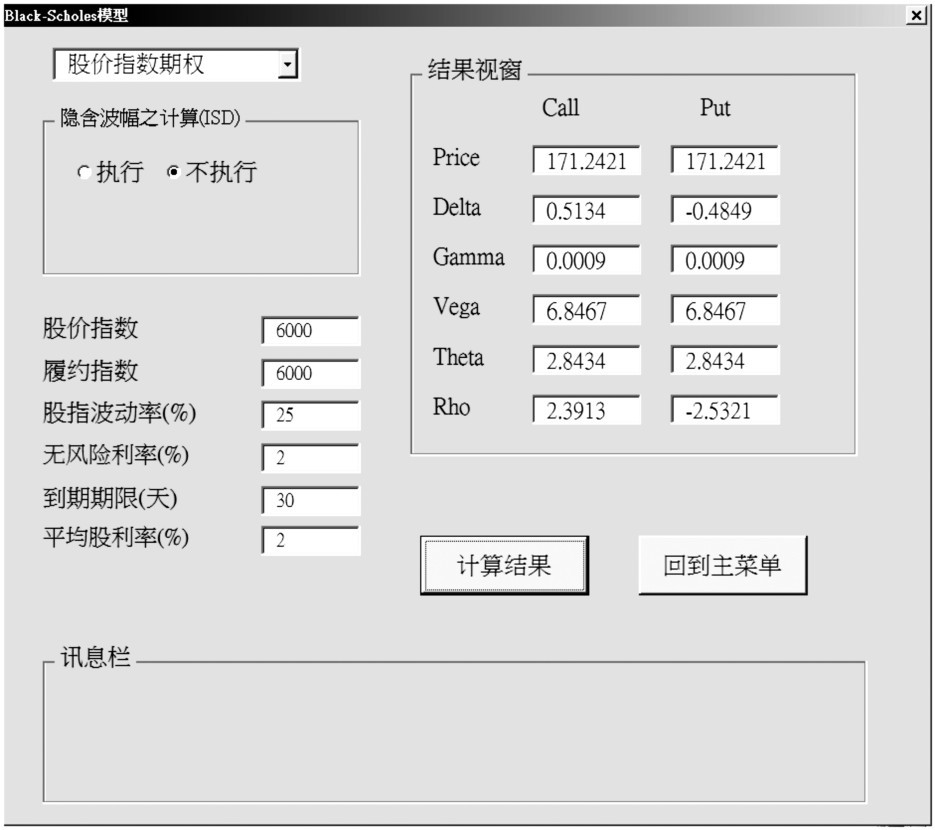Select the 不执行 radio button
The width and height of the screenshot is (935, 830).
pos(174,173)
